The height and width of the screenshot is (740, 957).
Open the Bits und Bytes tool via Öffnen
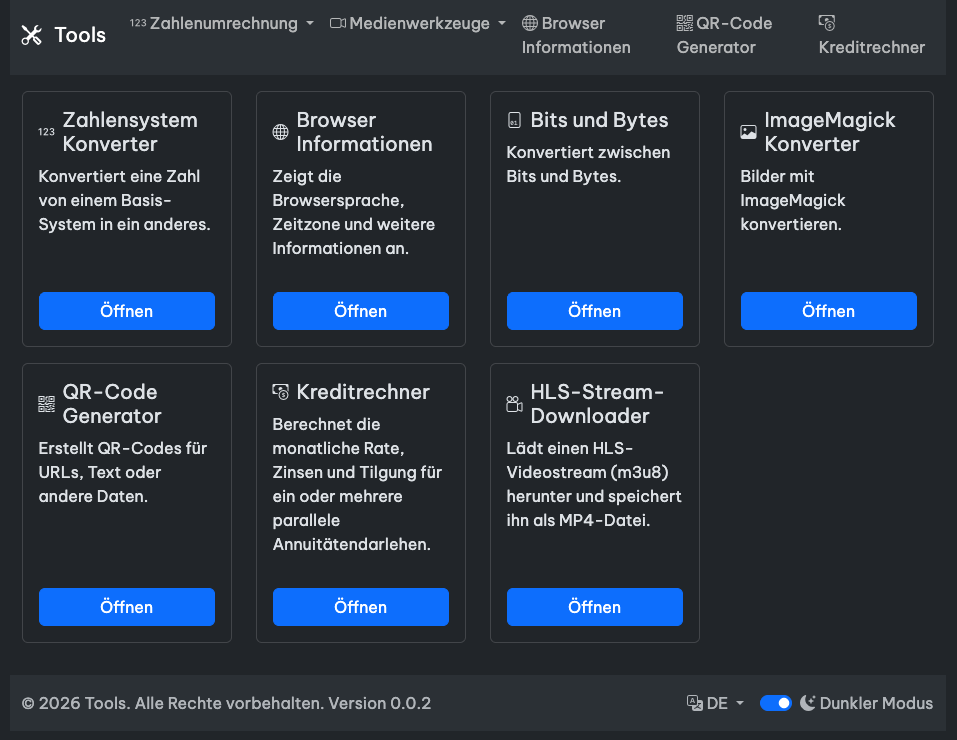pyautogui.click(x=594, y=311)
